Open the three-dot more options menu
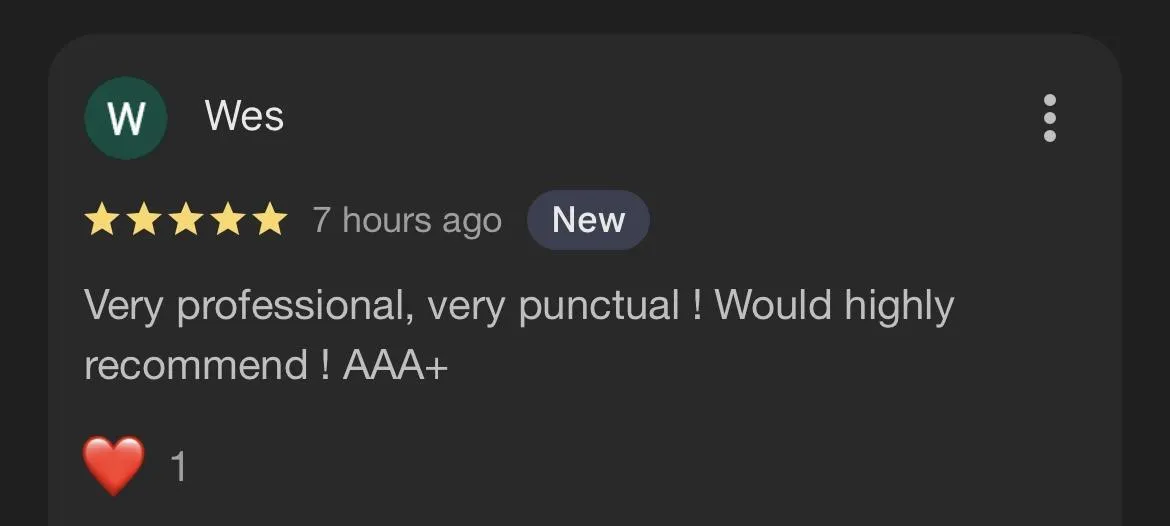 1049,118
